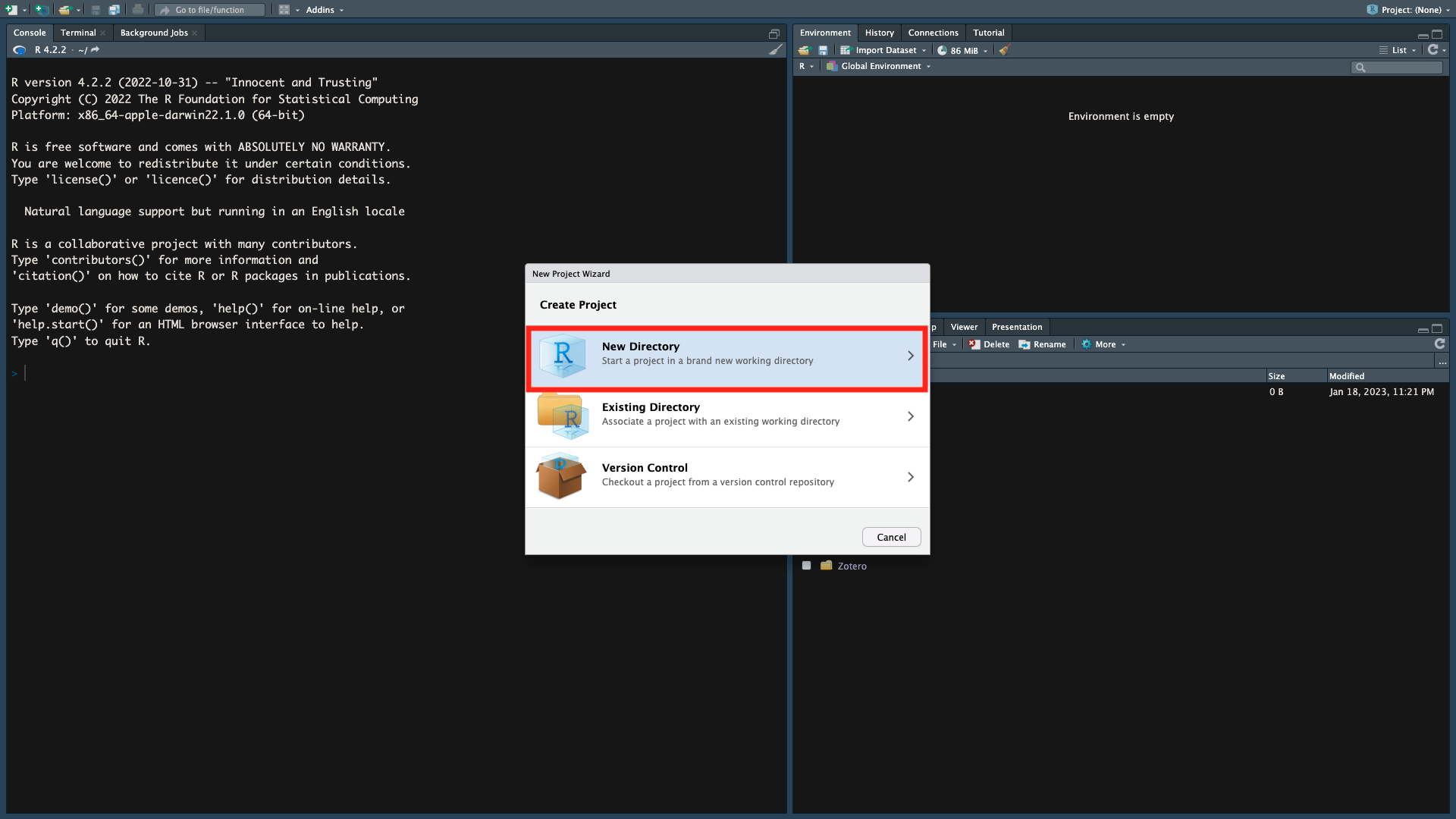The width and height of the screenshot is (1456, 819).
Task: Click the Environment clear objects broom icon
Action: [1005, 50]
